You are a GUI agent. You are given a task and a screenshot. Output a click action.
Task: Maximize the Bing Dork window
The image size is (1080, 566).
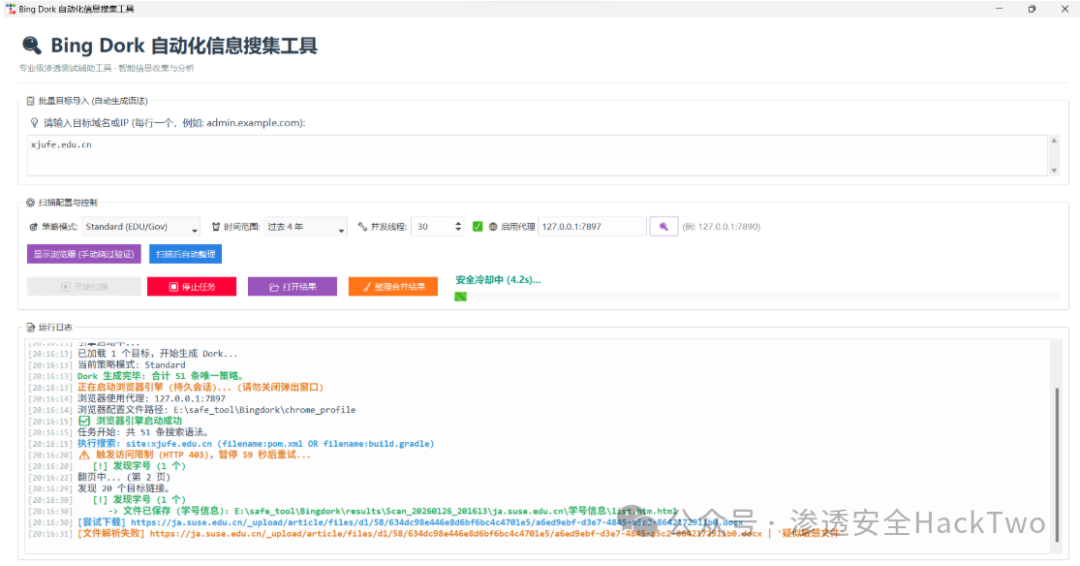point(1032,9)
